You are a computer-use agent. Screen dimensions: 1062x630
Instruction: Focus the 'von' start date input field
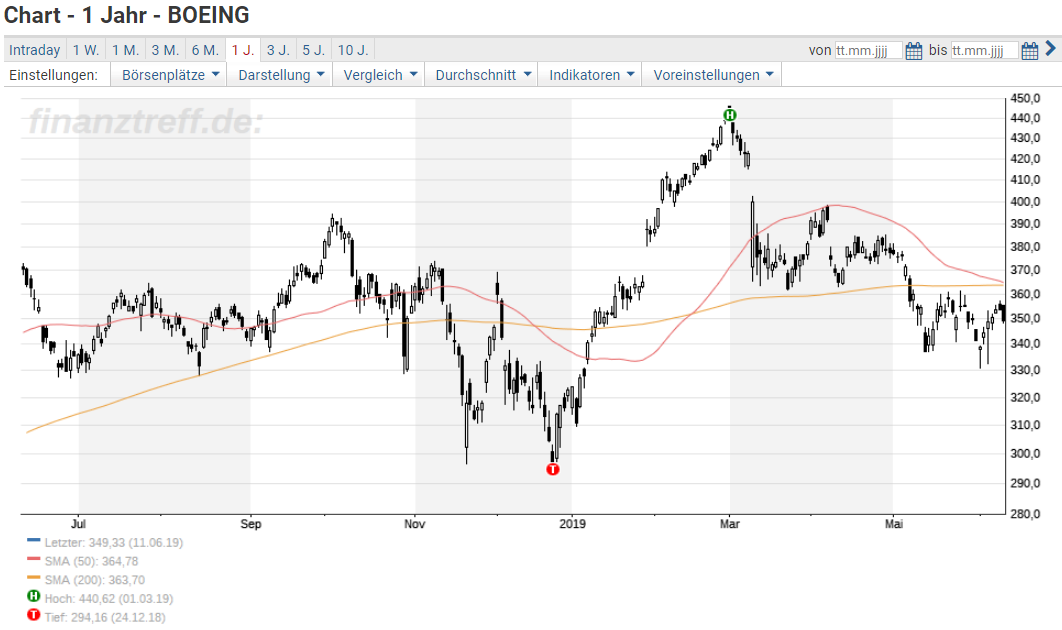point(868,51)
